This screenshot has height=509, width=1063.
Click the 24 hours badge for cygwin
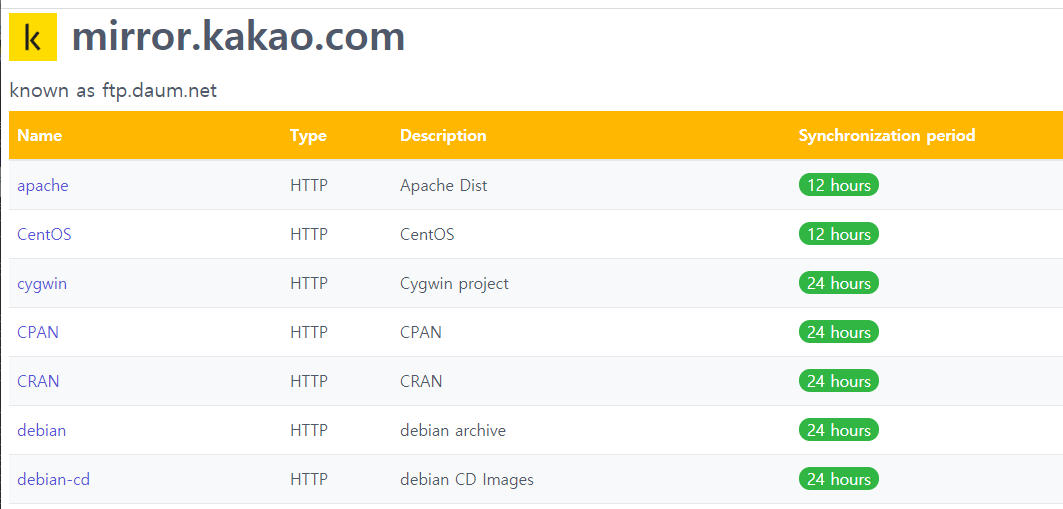click(839, 283)
